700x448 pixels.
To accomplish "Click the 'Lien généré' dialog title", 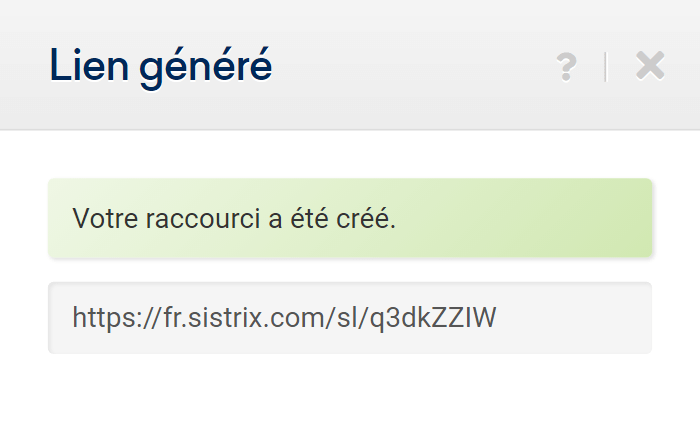I will click(161, 67).
